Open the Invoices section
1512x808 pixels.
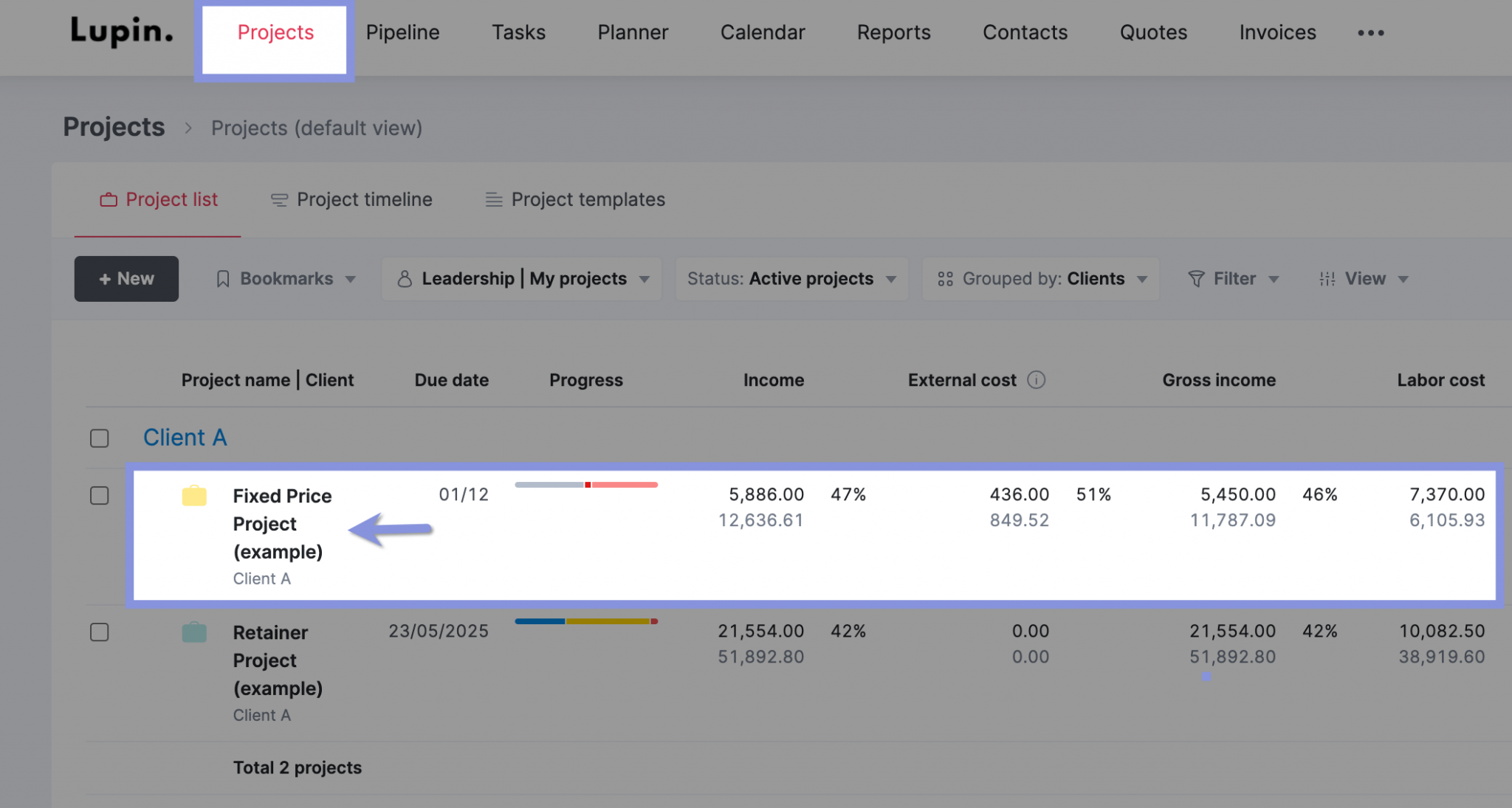[1277, 32]
